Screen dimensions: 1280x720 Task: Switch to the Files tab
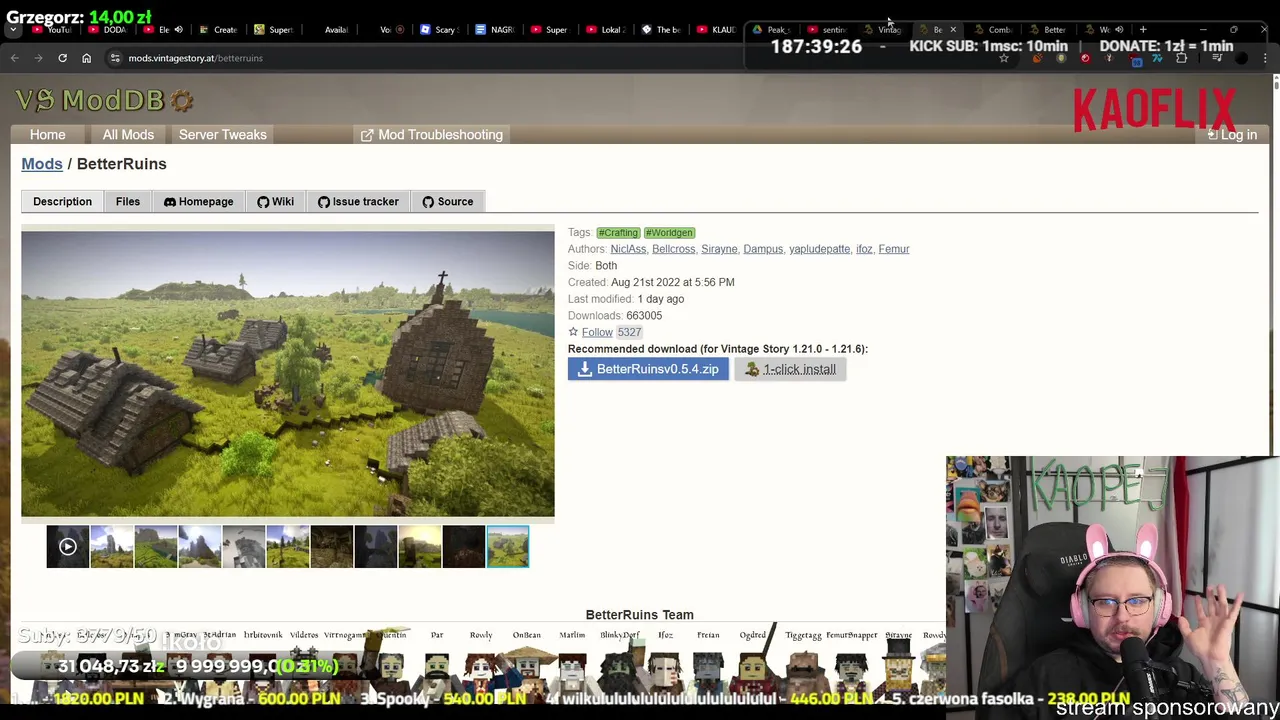point(128,202)
